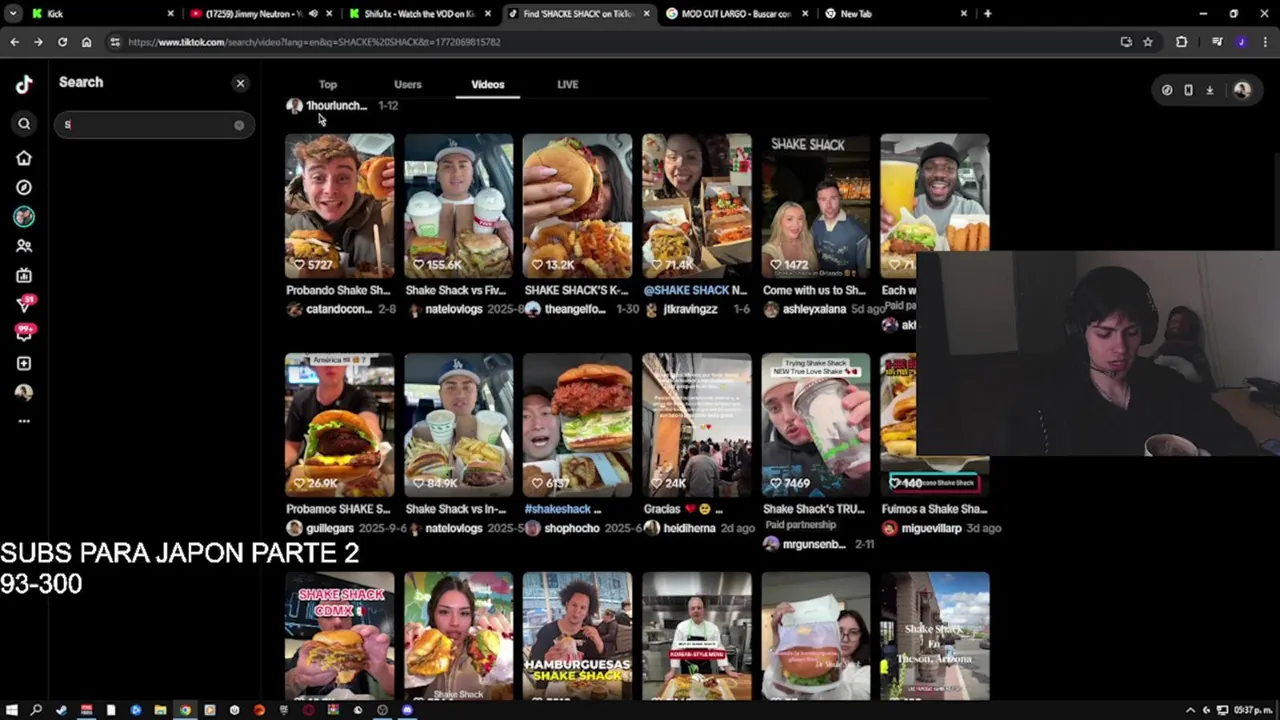The image size is (1280, 720).
Task: Go back with the browser back arrow
Action: click(x=14, y=42)
